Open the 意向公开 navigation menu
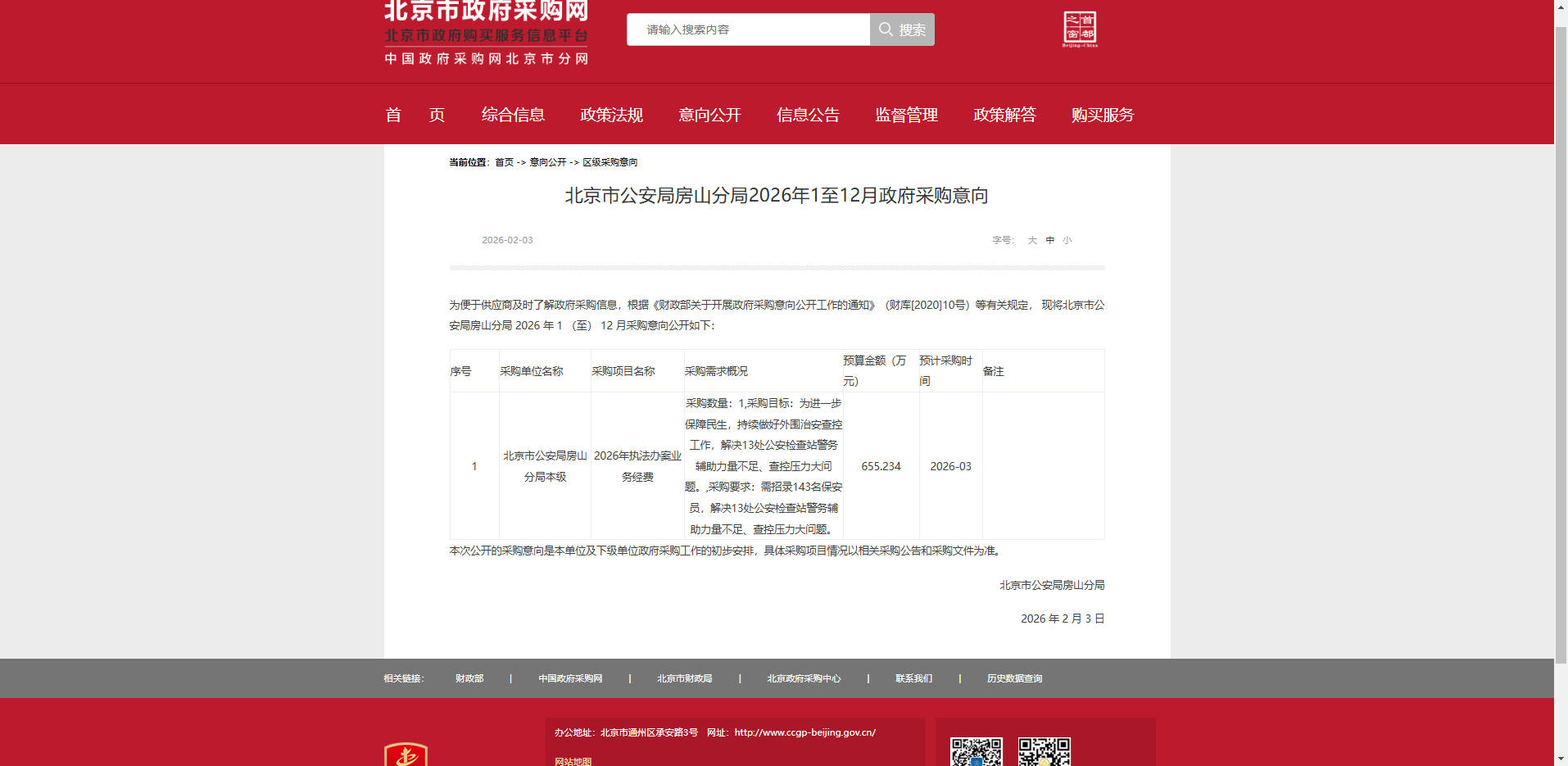 click(709, 115)
